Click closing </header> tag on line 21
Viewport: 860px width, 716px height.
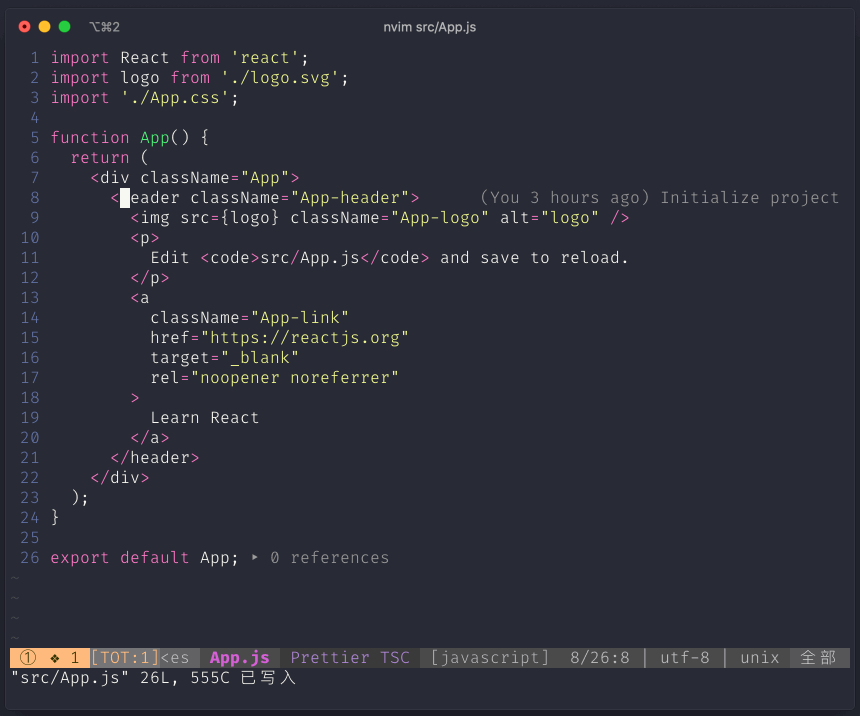pos(155,458)
